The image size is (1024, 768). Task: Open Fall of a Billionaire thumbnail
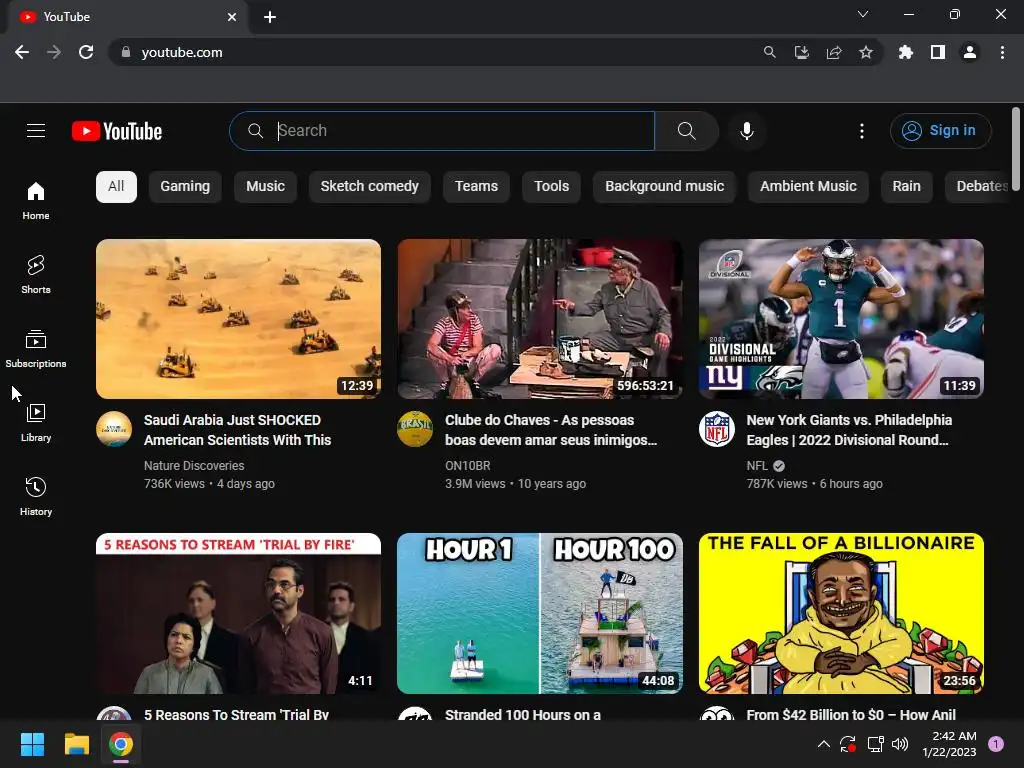coord(841,613)
